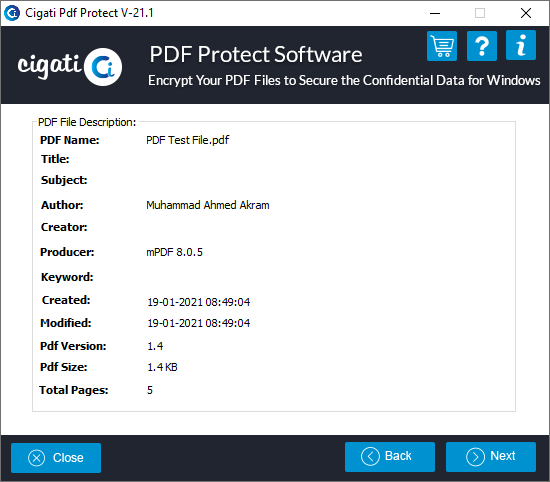Screen dimensions: 550x482
Task: Click the Cigati app icon in the title bar
Action: pos(12,13)
